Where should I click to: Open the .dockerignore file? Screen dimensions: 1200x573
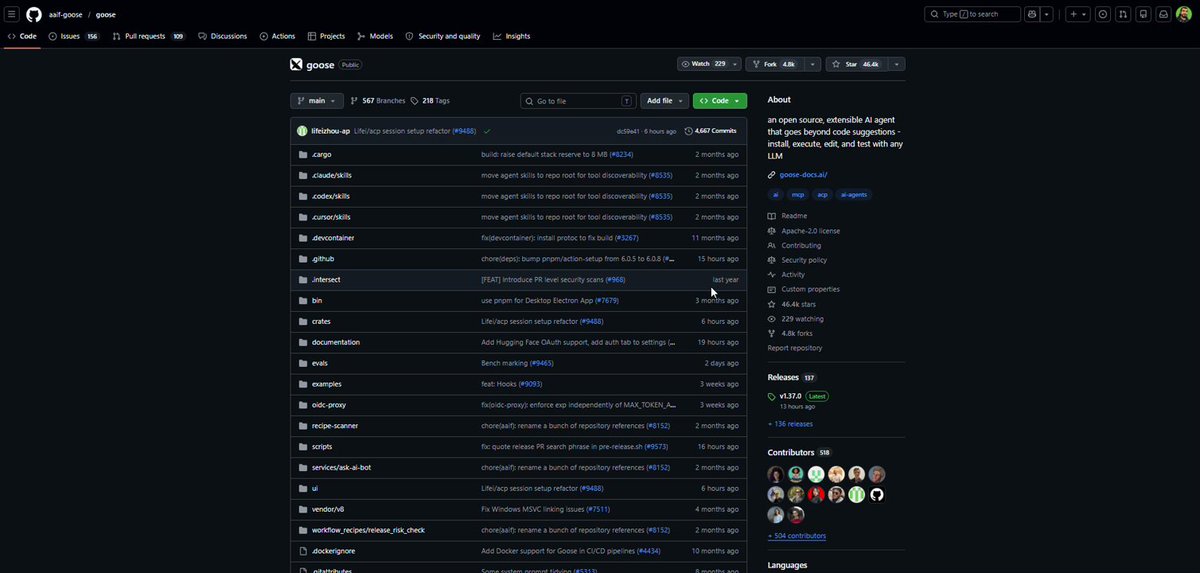point(333,551)
